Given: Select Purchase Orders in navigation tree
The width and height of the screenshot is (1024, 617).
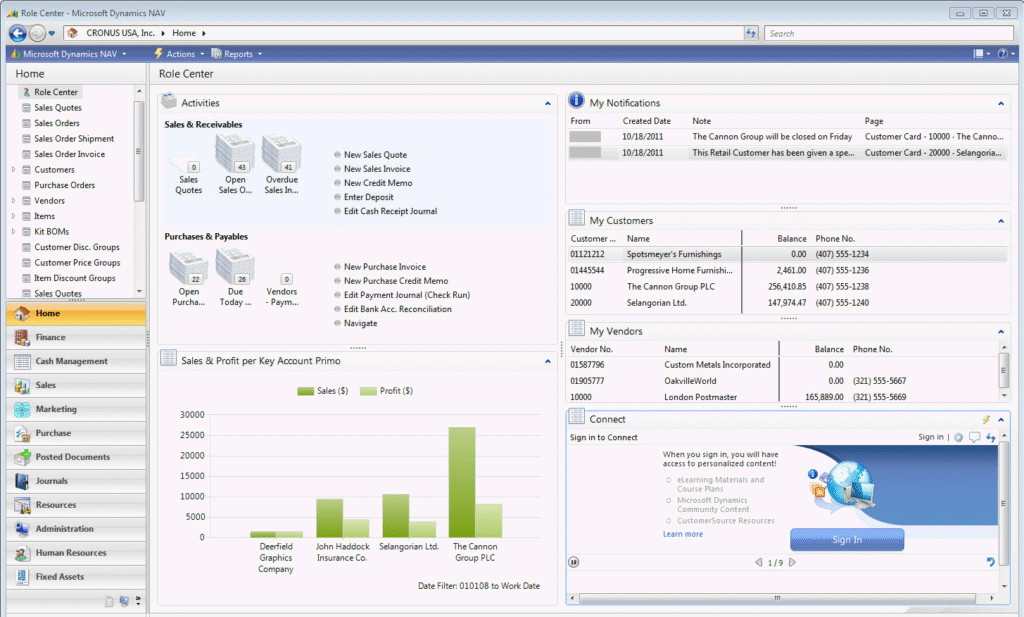Looking at the screenshot, I should coord(64,185).
